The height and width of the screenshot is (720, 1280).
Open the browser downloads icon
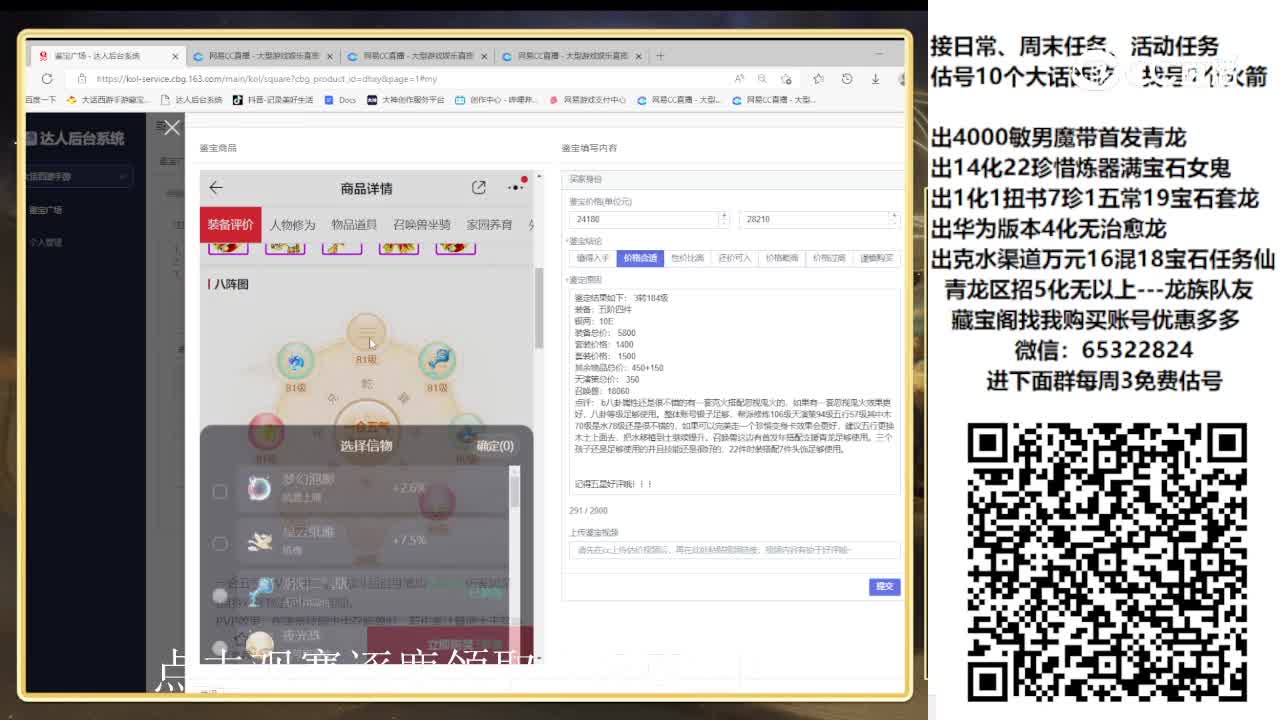coord(875,78)
